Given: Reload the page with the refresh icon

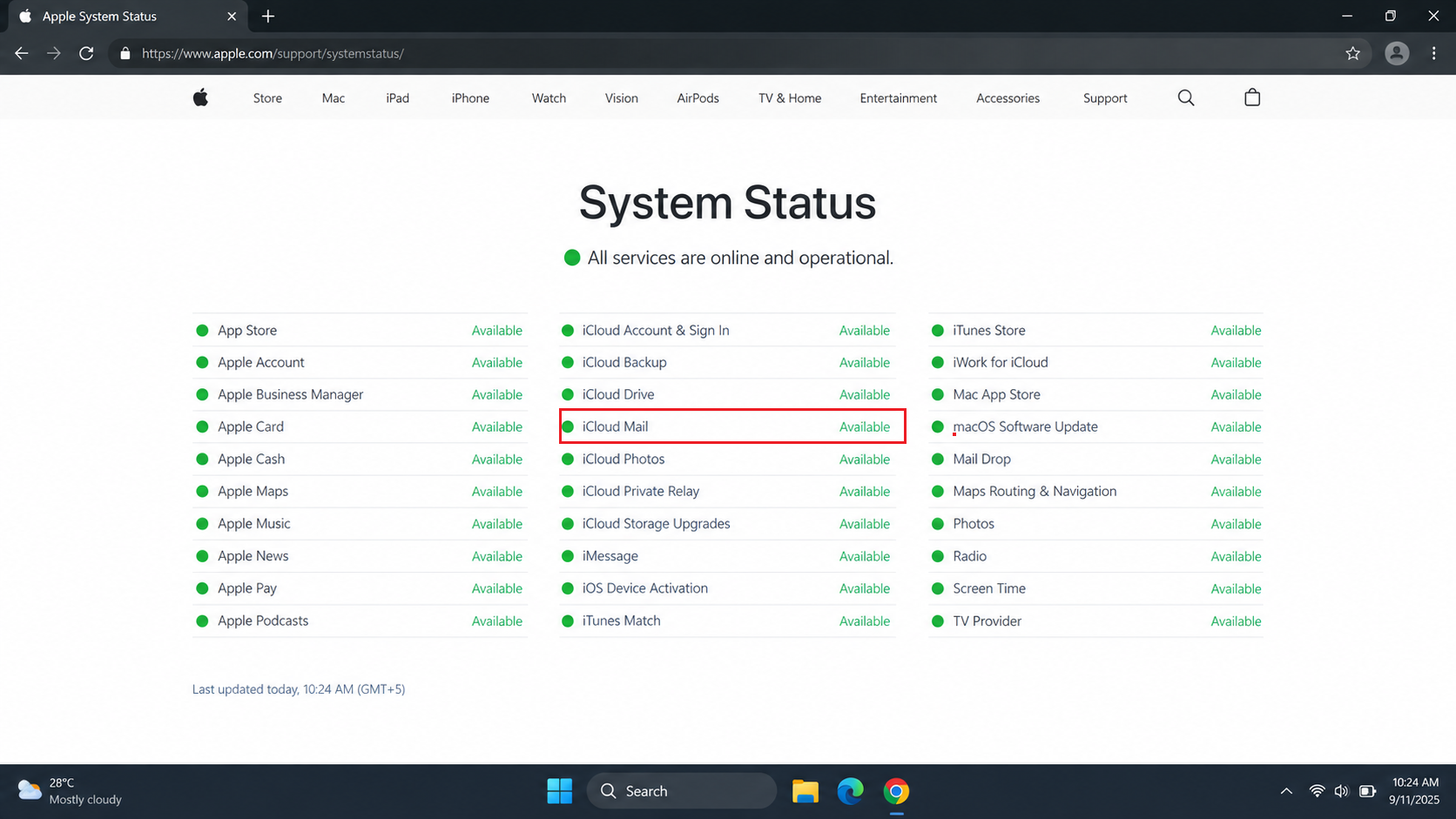Looking at the screenshot, I should pyautogui.click(x=86, y=53).
